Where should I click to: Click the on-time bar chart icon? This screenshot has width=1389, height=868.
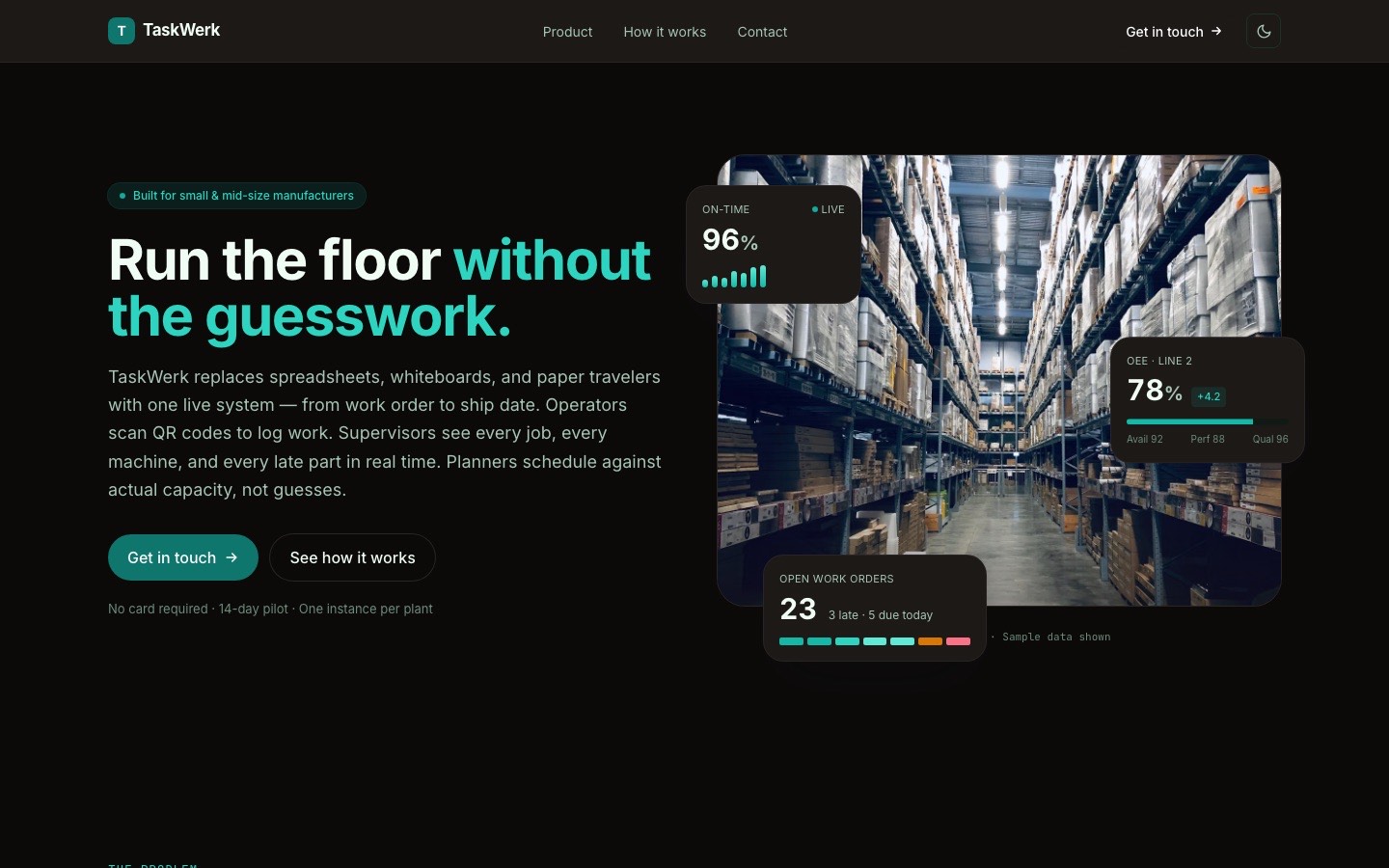(734, 277)
